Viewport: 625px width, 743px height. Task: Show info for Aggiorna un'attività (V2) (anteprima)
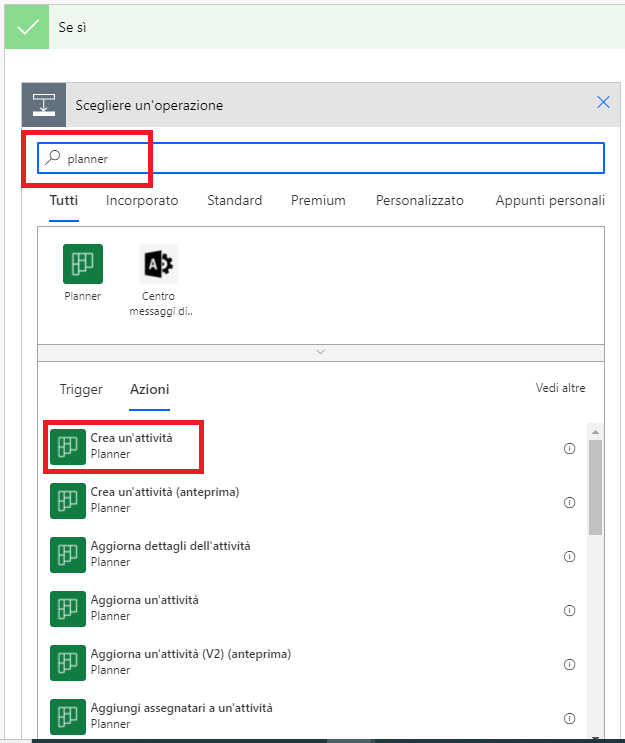click(x=570, y=664)
